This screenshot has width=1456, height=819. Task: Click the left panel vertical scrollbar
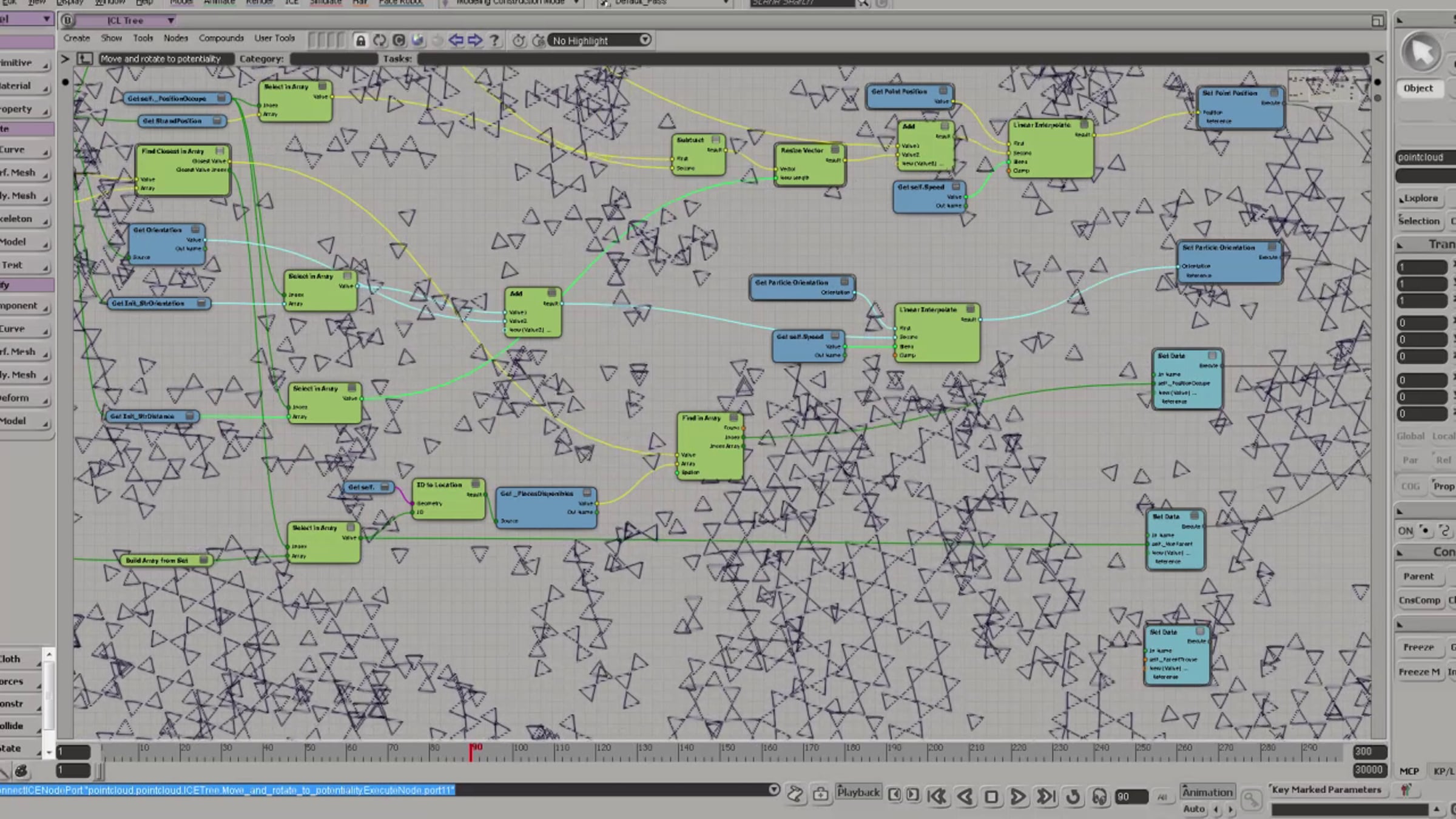(49, 703)
